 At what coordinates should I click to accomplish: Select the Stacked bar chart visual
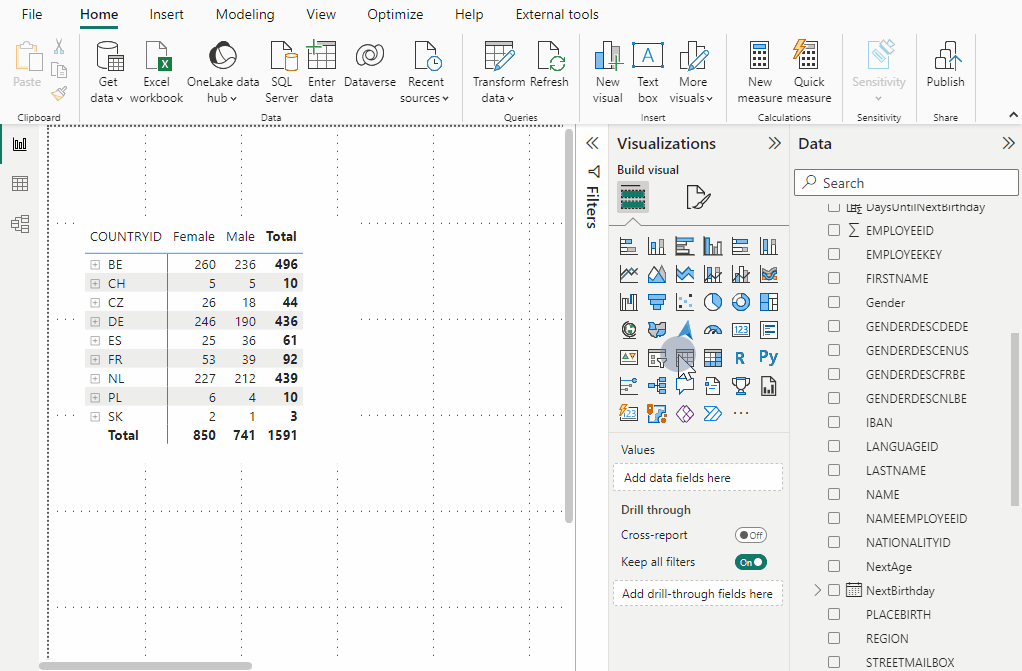628,246
